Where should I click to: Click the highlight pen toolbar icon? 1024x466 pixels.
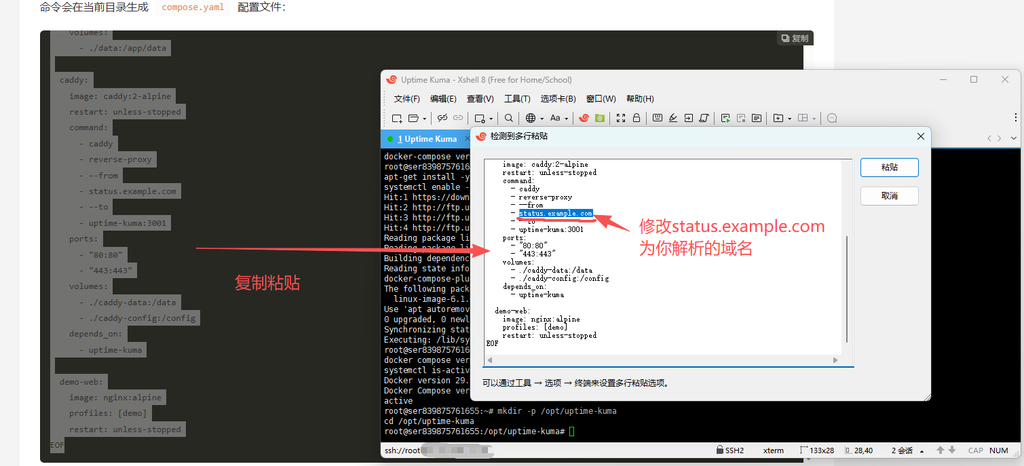pyautogui.click(x=673, y=118)
